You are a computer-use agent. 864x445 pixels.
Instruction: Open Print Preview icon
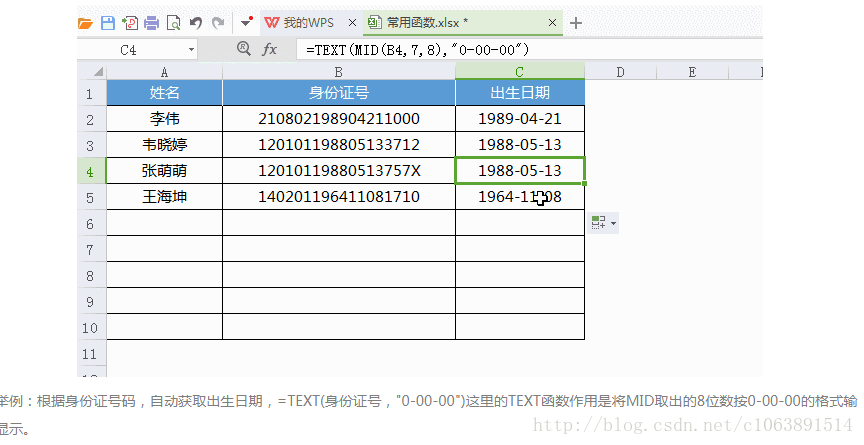(x=174, y=23)
